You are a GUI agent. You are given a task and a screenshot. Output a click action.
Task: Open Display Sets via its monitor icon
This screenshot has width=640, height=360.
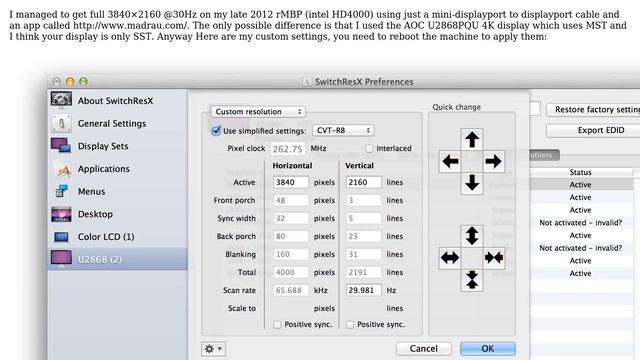click(61, 146)
